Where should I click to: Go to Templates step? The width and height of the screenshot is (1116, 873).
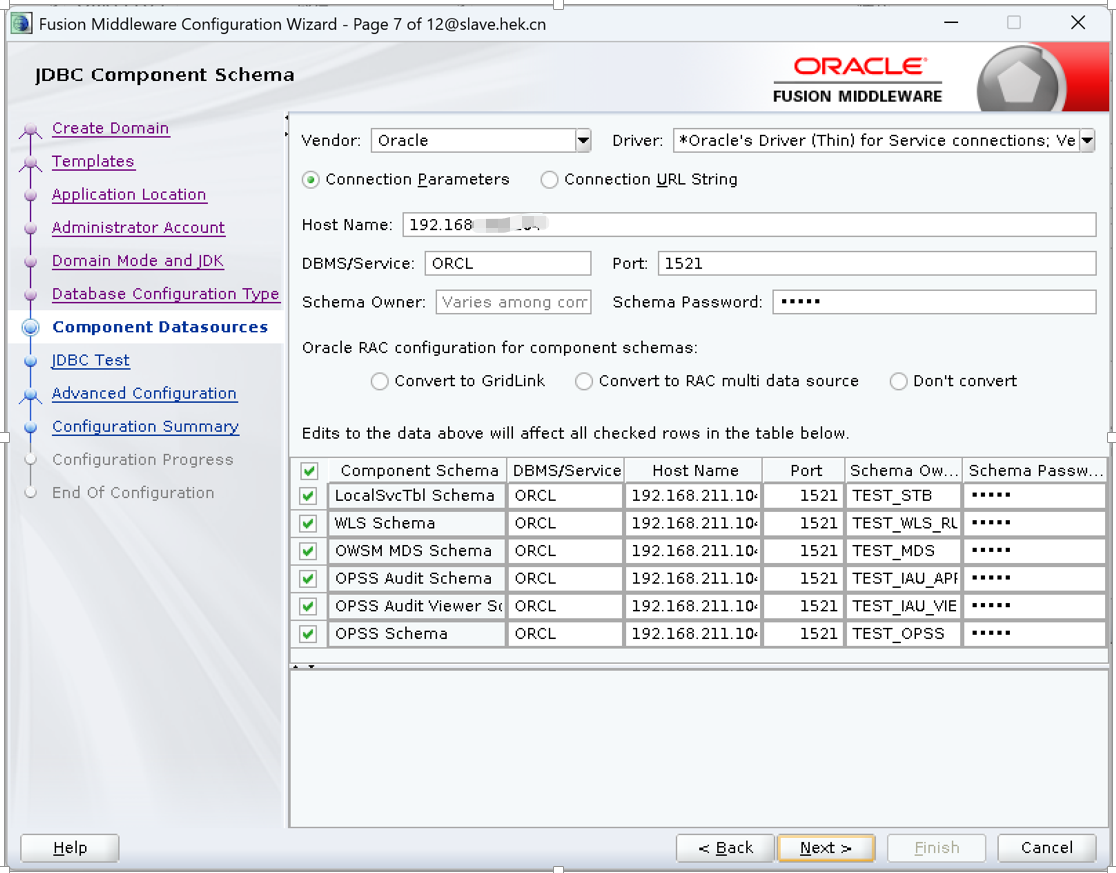(x=93, y=162)
